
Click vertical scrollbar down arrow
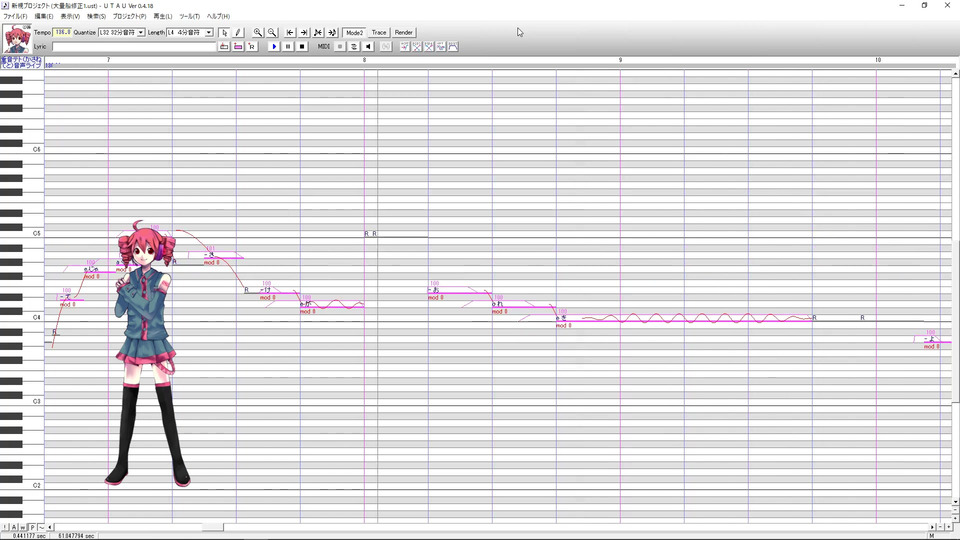(x=956, y=502)
